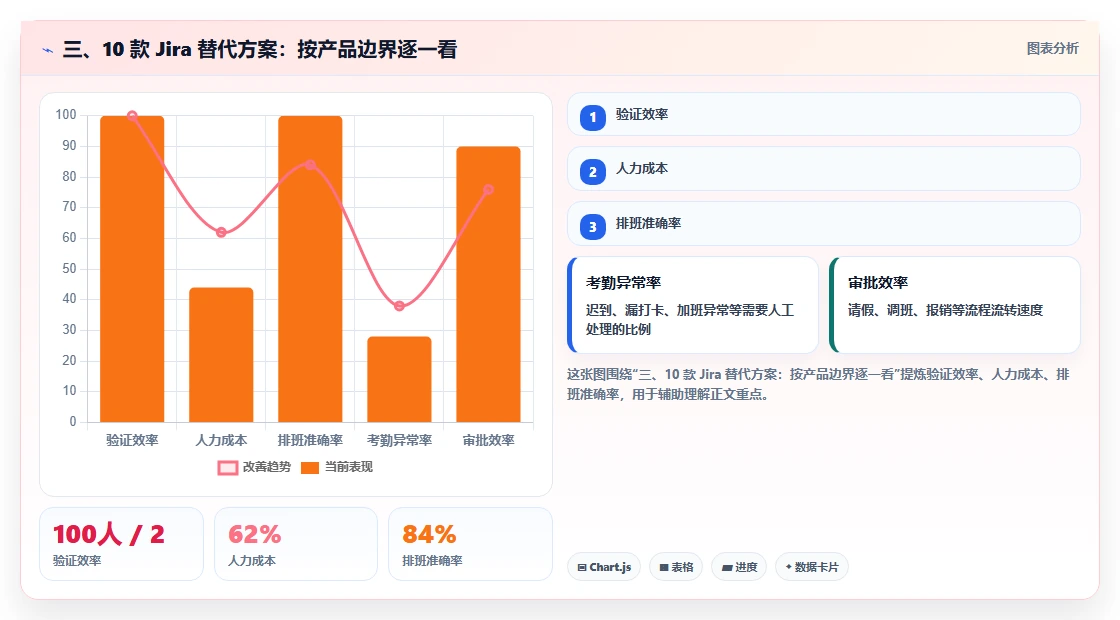1120x620 pixels.
Task: Click the 验证效率 x-axis label
Action: click(132, 441)
